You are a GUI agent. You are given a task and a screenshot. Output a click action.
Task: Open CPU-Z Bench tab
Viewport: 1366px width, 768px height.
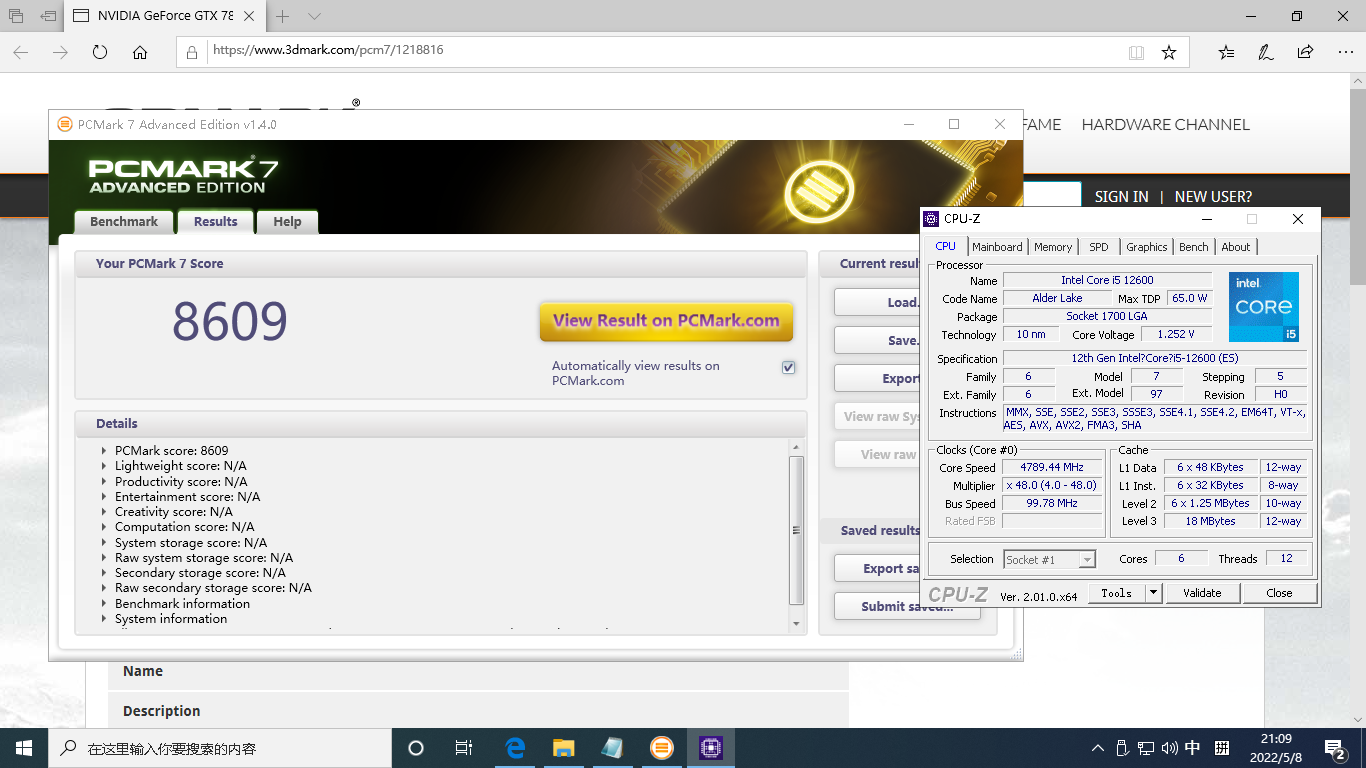coord(1194,247)
